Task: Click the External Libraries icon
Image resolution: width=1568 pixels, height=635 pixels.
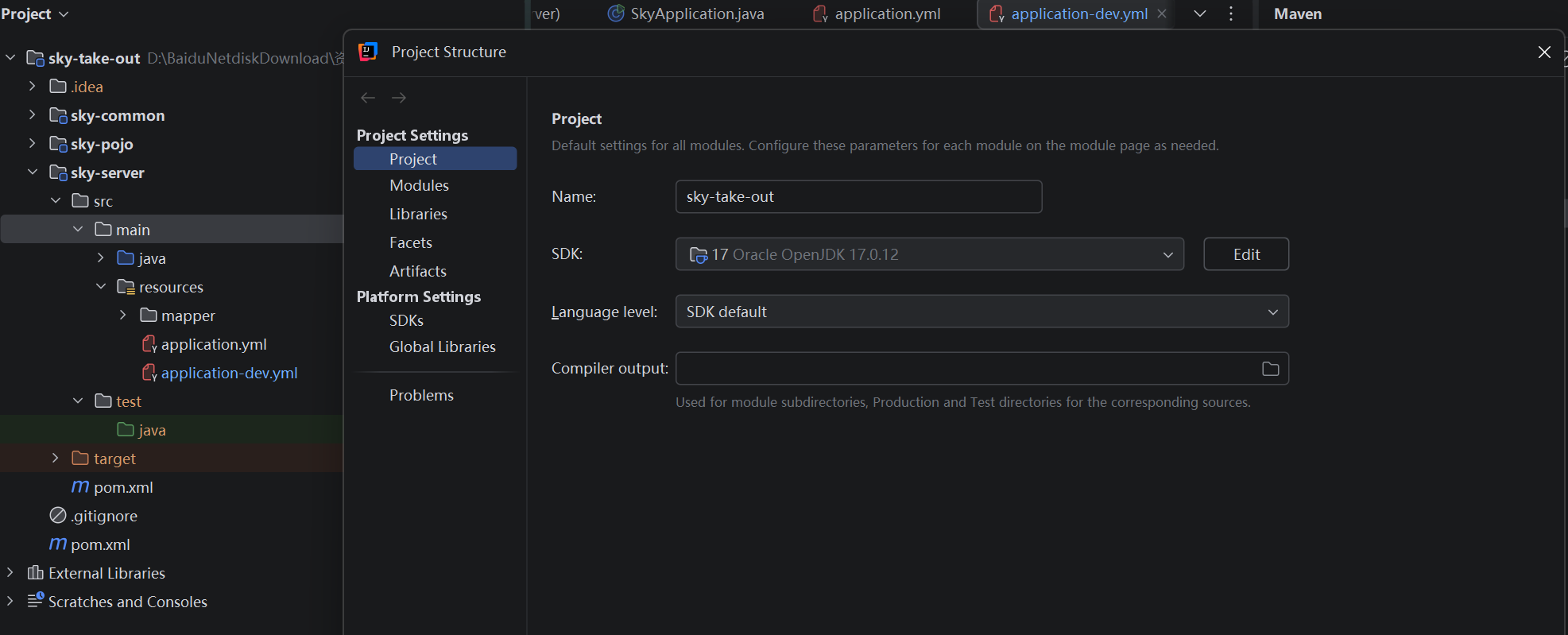Action: pyautogui.click(x=36, y=572)
